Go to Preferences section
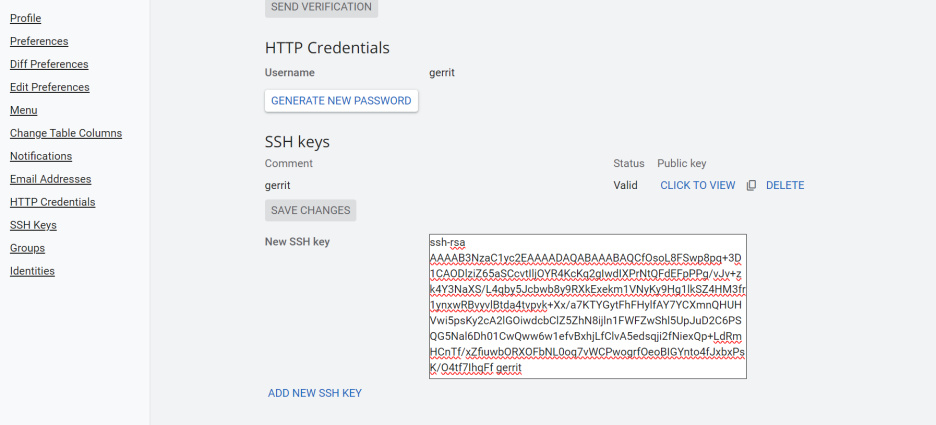 [x=39, y=41]
